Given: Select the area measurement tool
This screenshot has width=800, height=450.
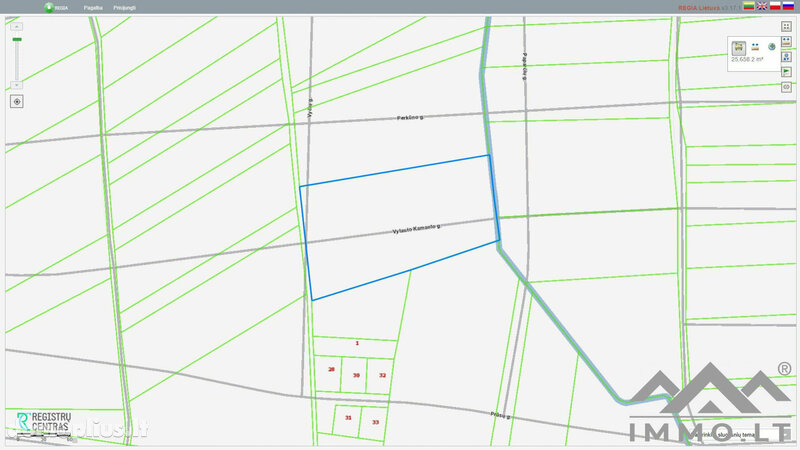Looking at the screenshot, I should (739, 48).
